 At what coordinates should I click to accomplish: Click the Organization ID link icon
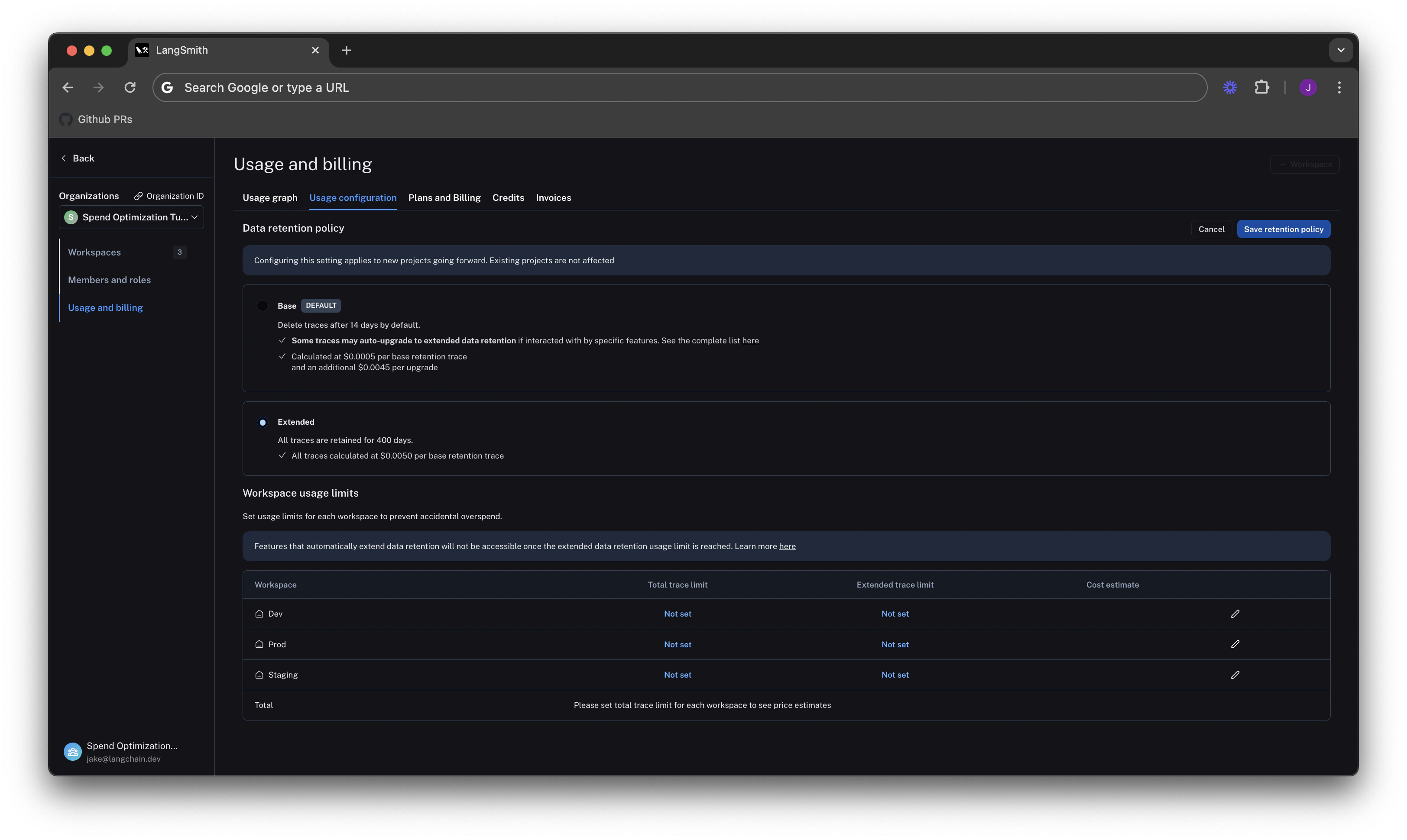138,196
